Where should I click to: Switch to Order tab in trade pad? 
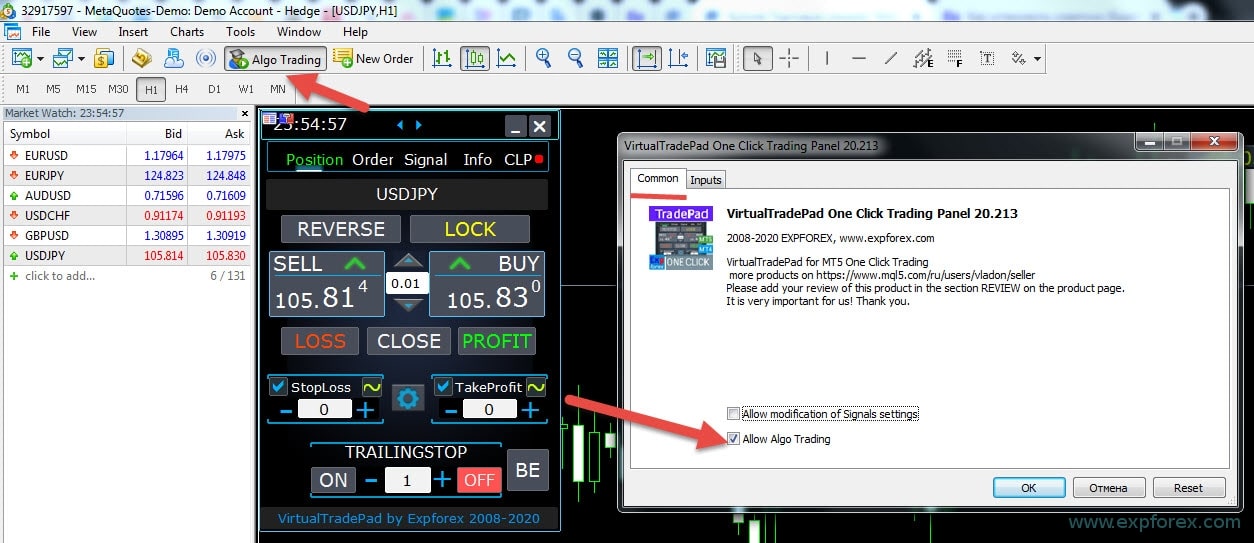[373, 159]
